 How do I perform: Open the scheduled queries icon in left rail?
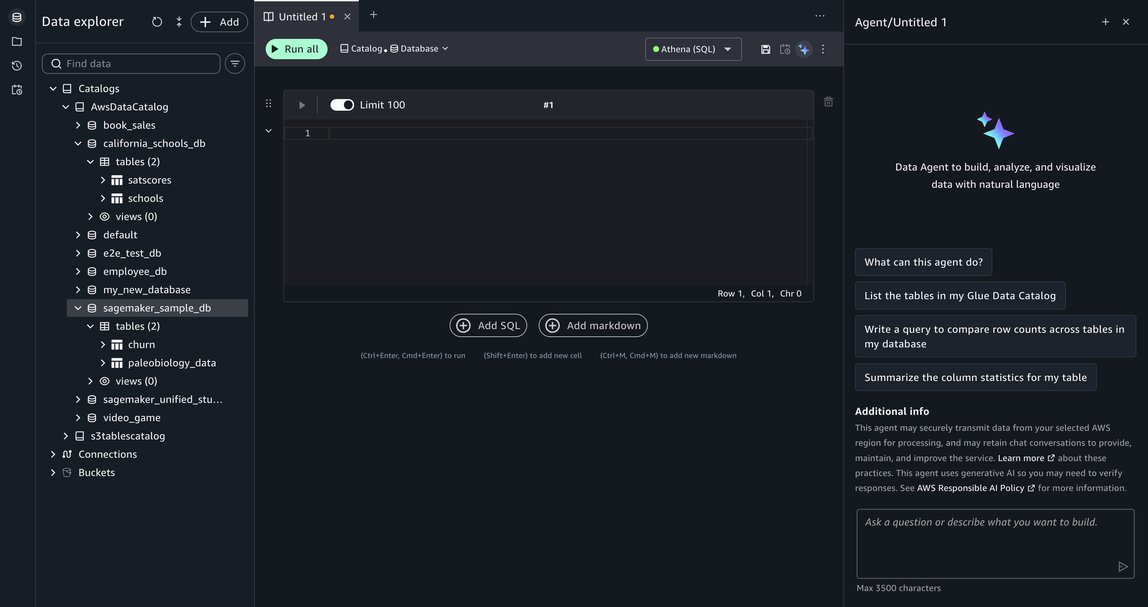17,90
